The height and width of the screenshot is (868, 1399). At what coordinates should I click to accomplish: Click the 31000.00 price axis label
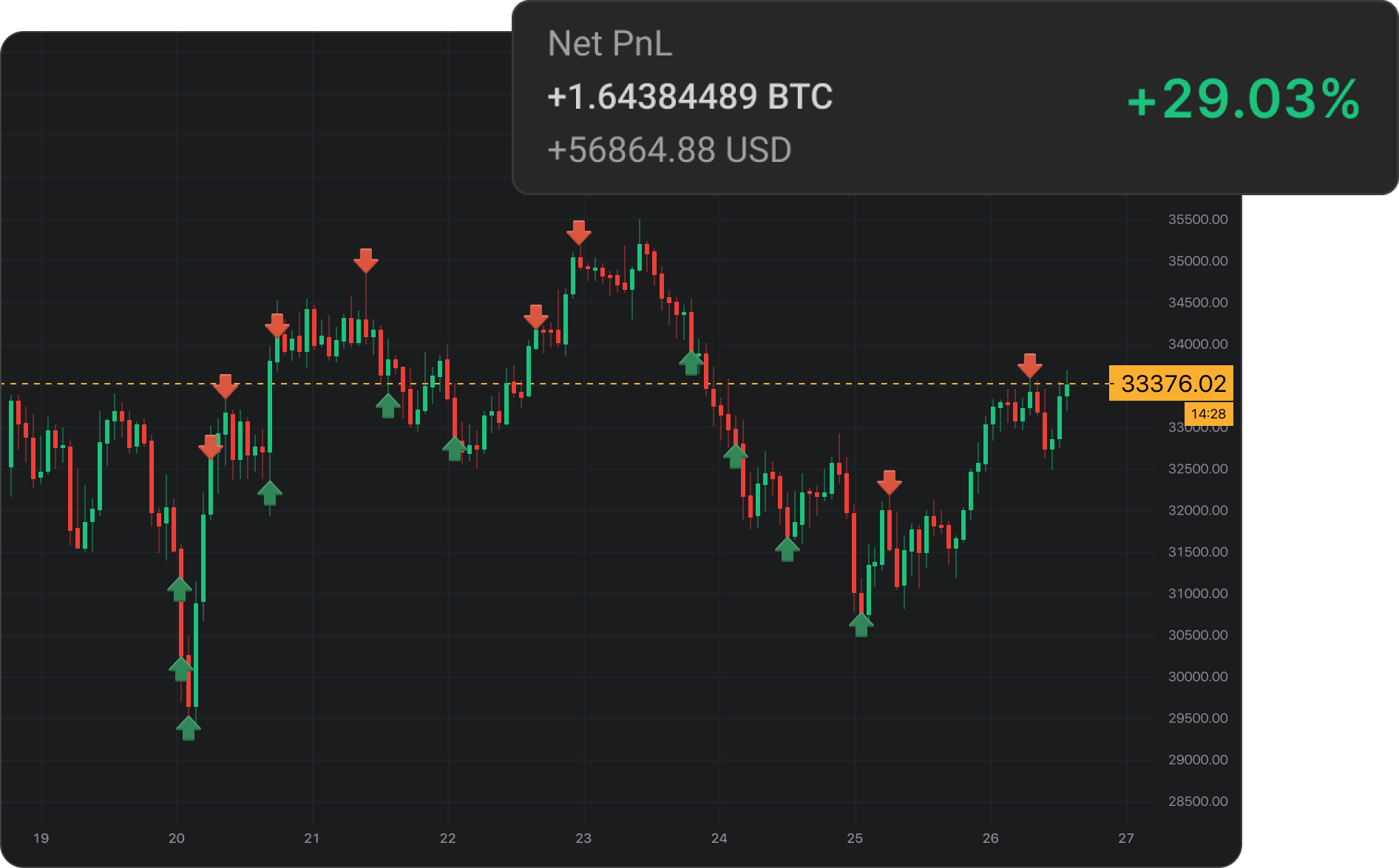[1198, 594]
